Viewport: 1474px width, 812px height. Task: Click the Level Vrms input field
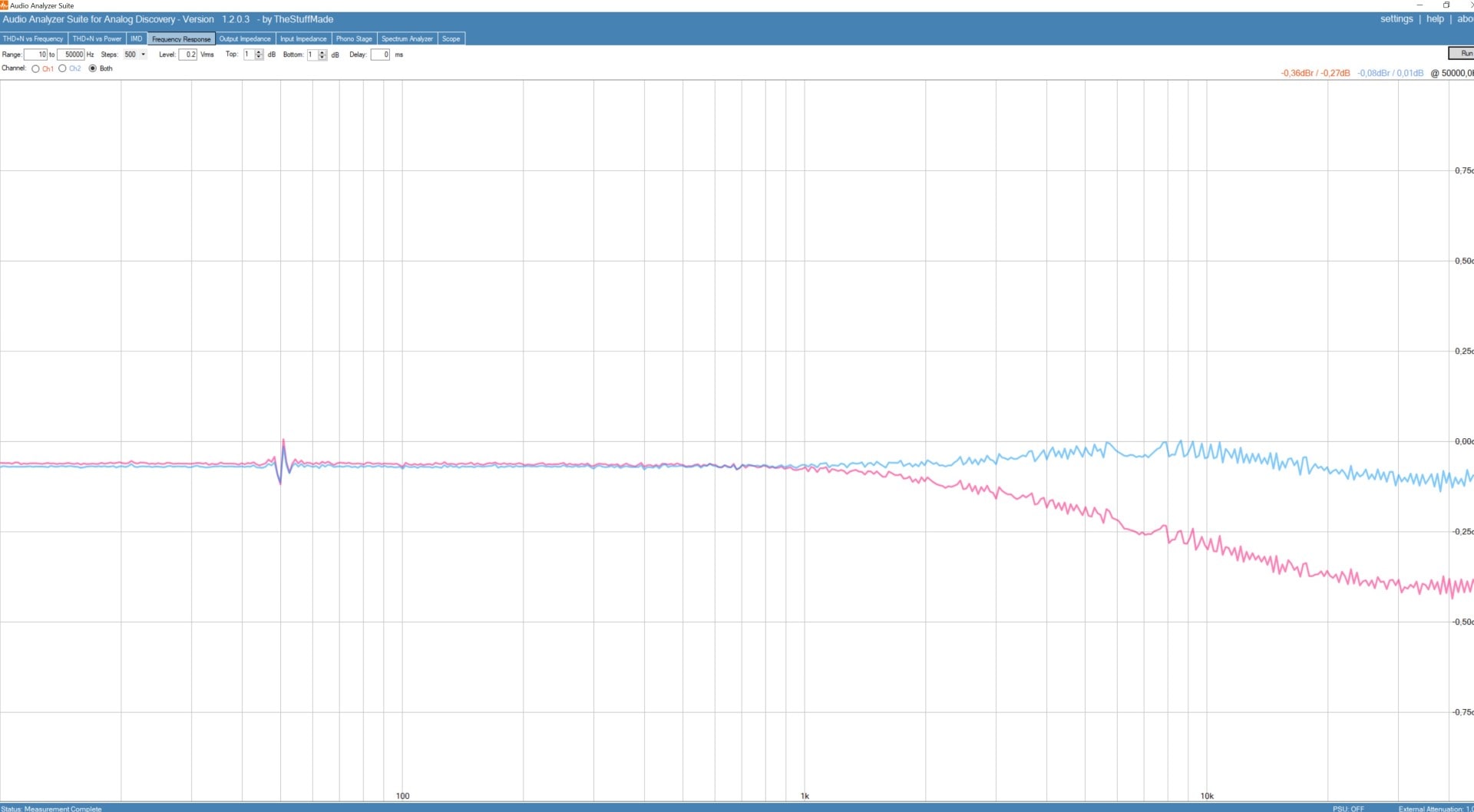coord(188,54)
